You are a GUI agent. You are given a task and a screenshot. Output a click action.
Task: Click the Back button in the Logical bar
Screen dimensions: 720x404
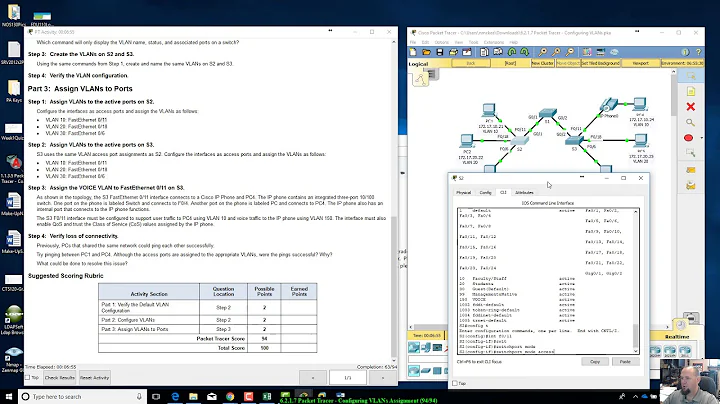click(471, 63)
